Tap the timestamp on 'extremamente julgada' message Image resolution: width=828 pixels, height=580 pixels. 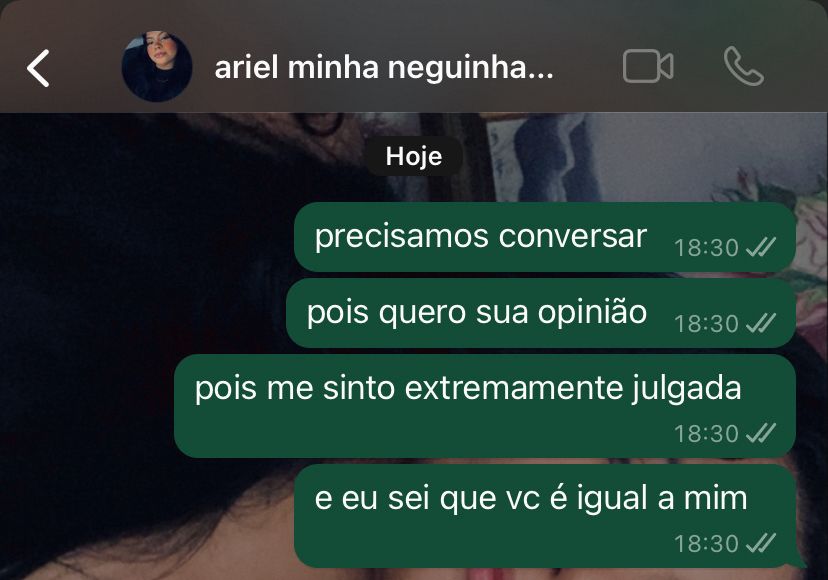pyautogui.click(x=706, y=434)
